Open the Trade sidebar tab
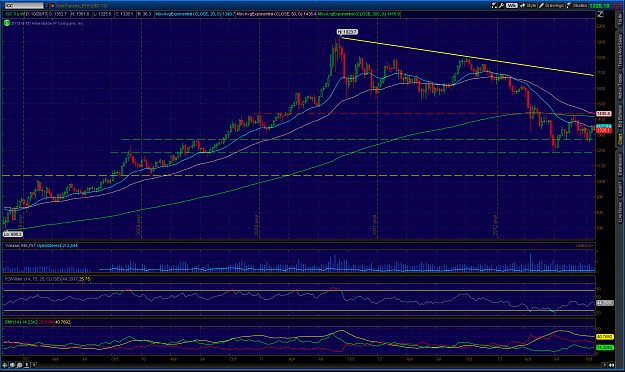This screenshot has height=372, width=625. (x=620, y=21)
